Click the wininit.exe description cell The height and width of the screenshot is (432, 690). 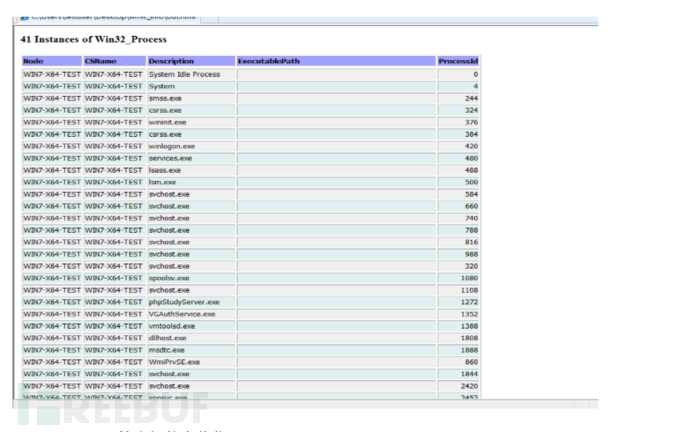click(x=170, y=121)
